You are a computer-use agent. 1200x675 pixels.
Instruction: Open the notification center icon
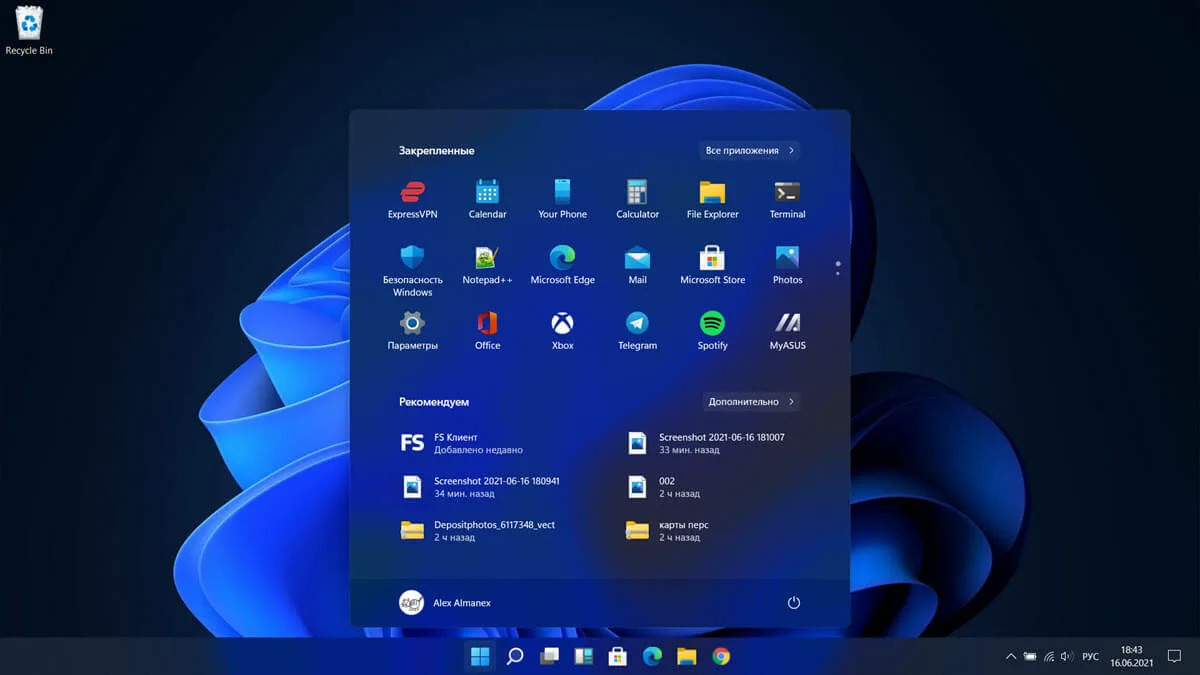pyautogui.click(x=1175, y=656)
